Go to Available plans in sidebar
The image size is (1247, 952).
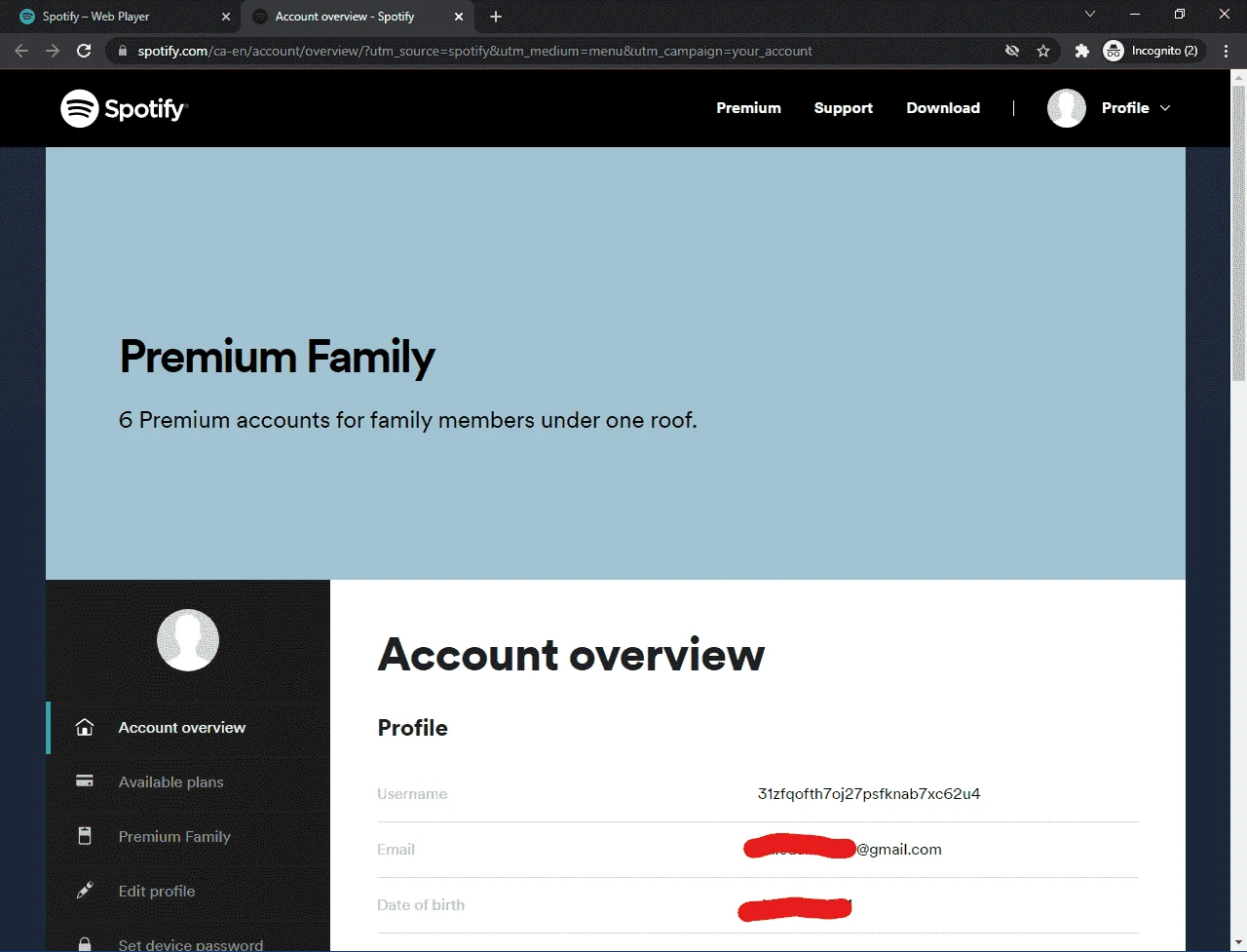(x=170, y=781)
